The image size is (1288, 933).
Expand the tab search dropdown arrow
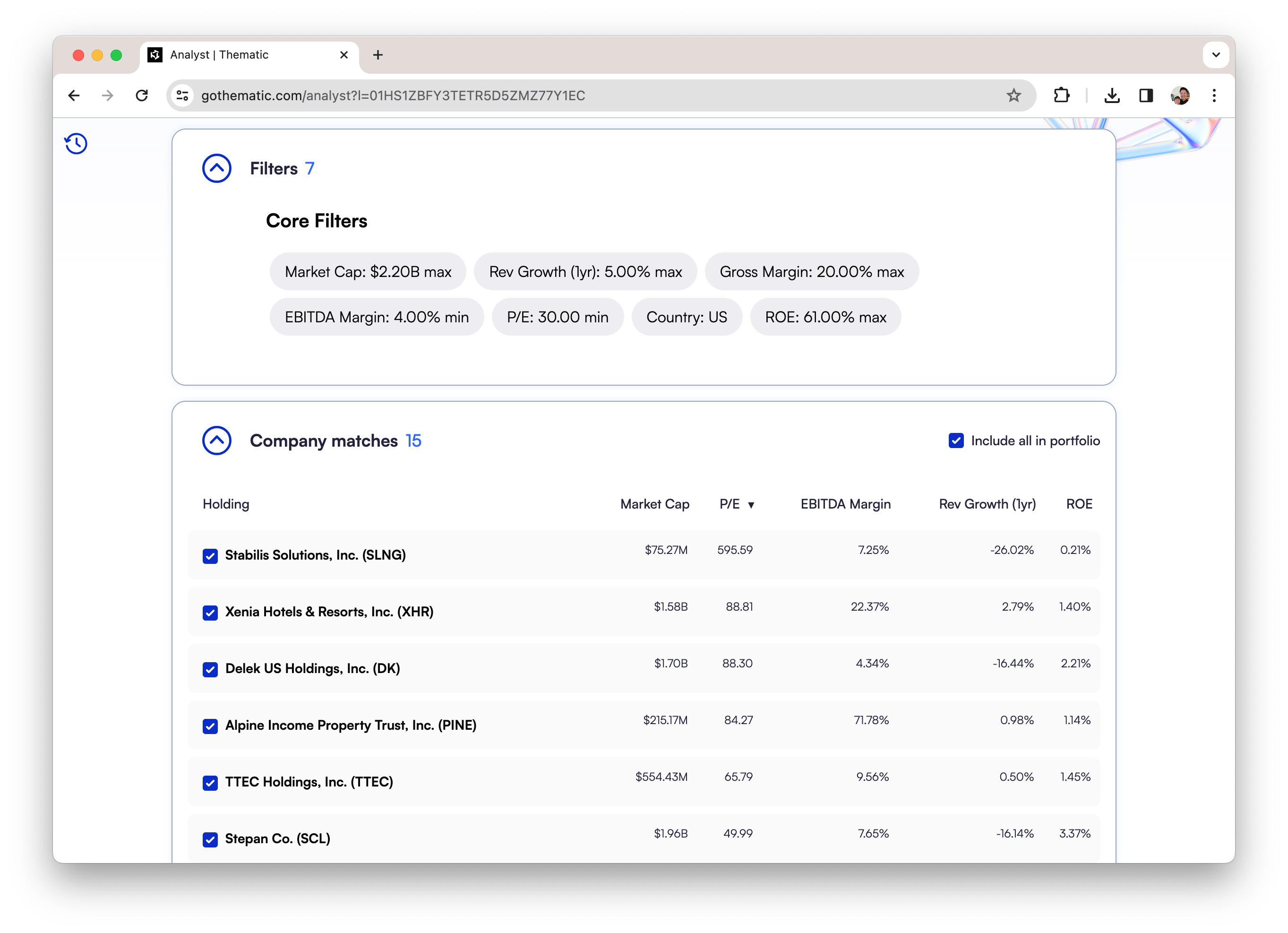click(1216, 54)
